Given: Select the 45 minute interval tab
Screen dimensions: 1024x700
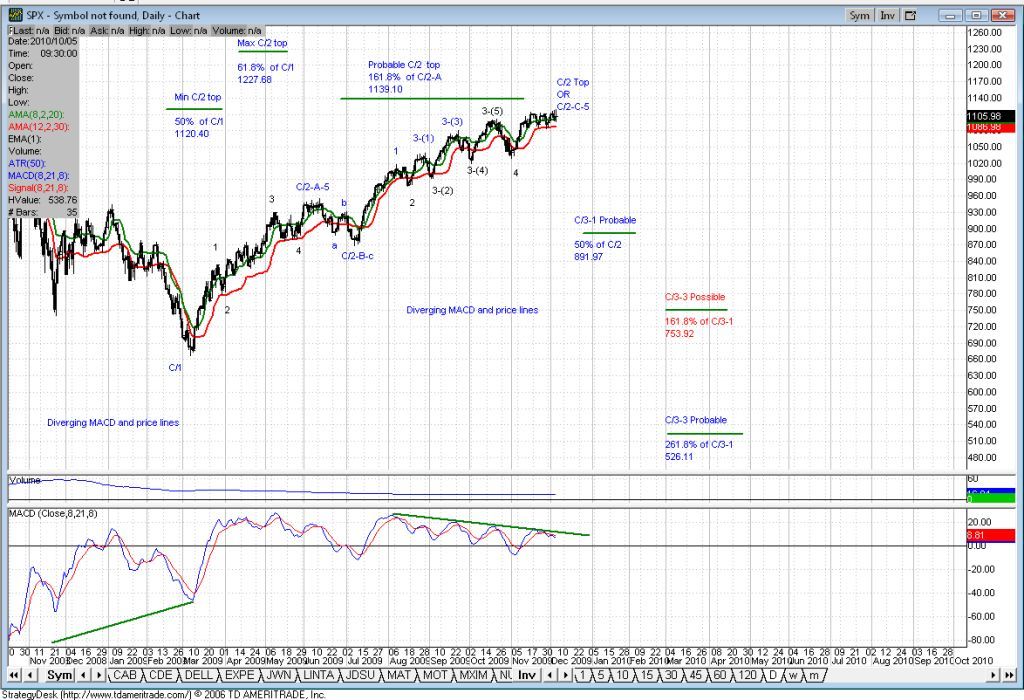Looking at the screenshot, I should pos(696,675).
